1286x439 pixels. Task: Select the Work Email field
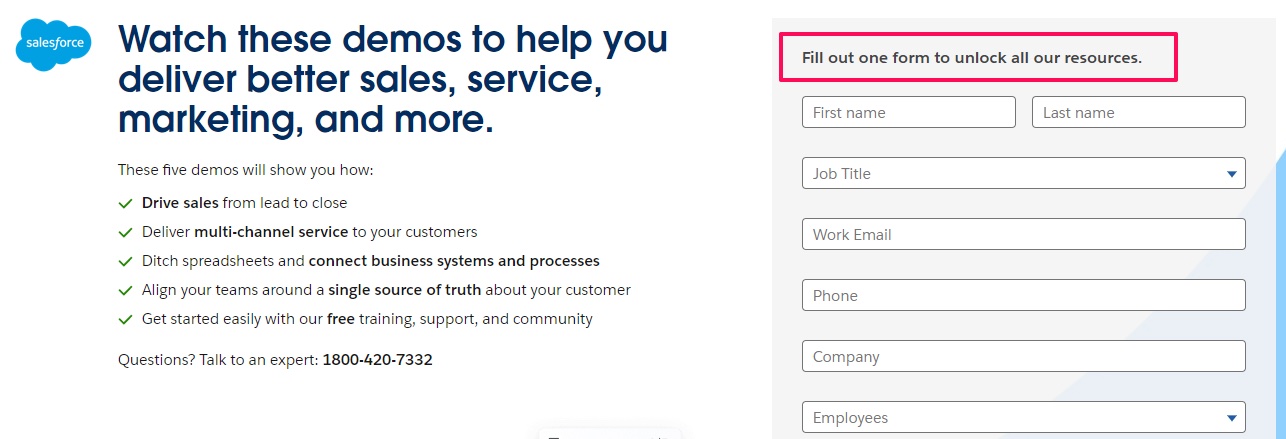coord(1023,234)
